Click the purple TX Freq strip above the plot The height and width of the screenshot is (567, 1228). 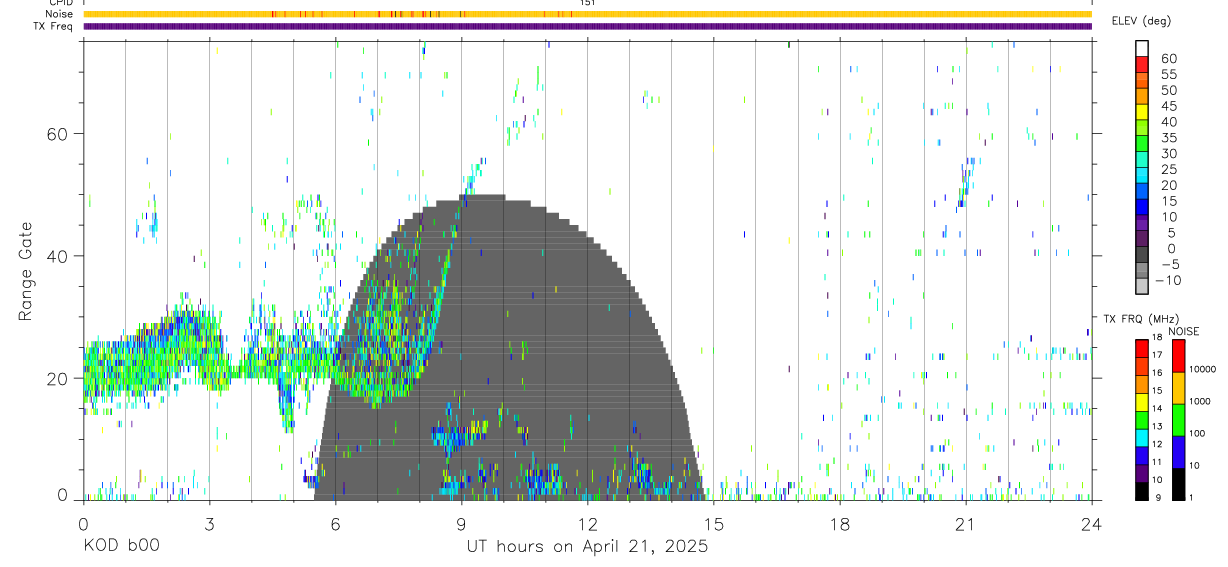587,26
